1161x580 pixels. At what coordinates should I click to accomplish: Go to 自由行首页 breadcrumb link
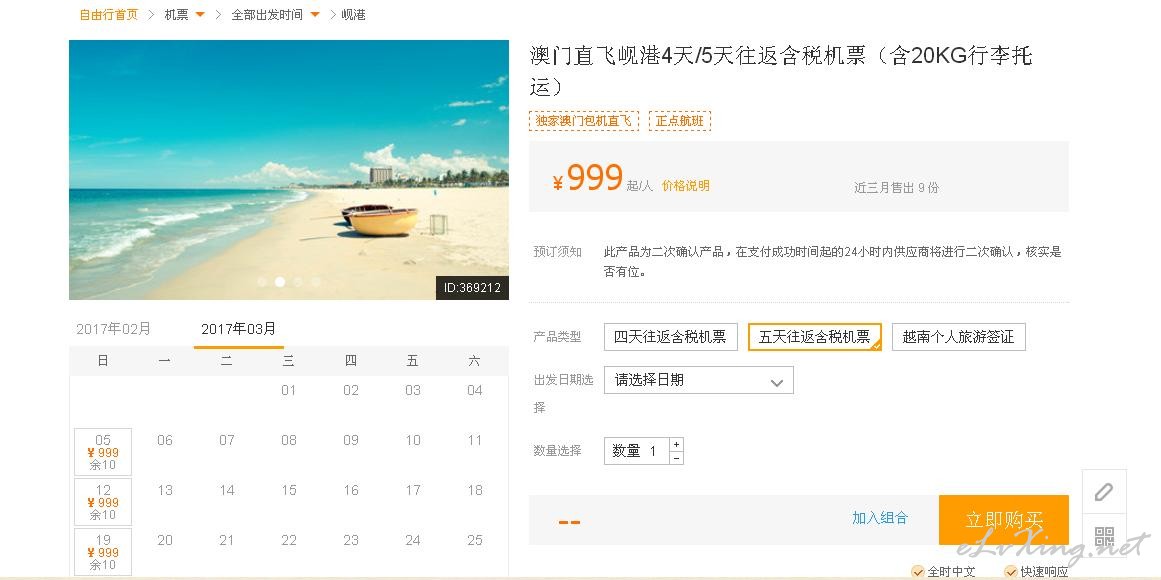click(x=108, y=15)
